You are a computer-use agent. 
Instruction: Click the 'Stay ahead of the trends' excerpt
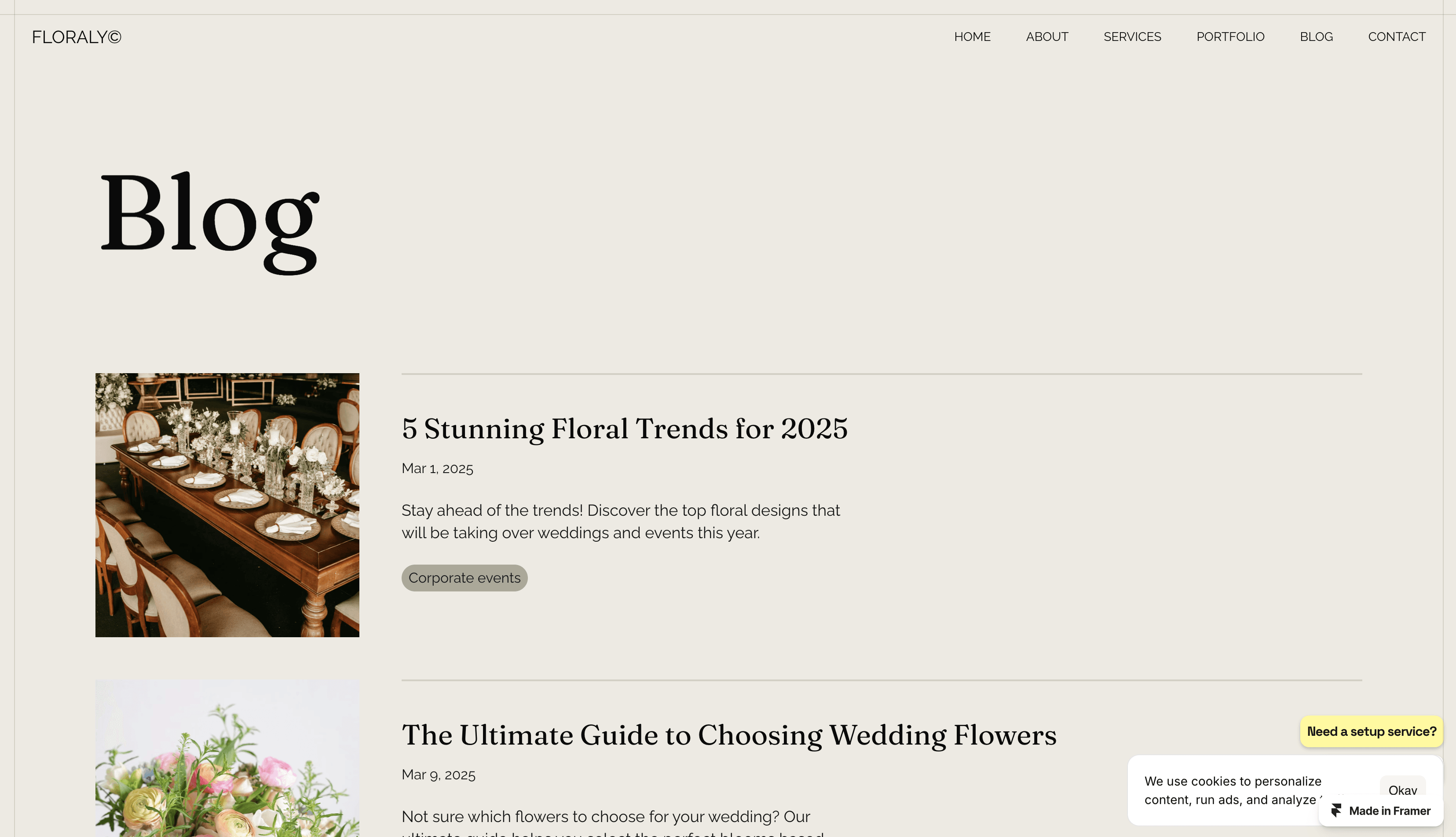621,521
